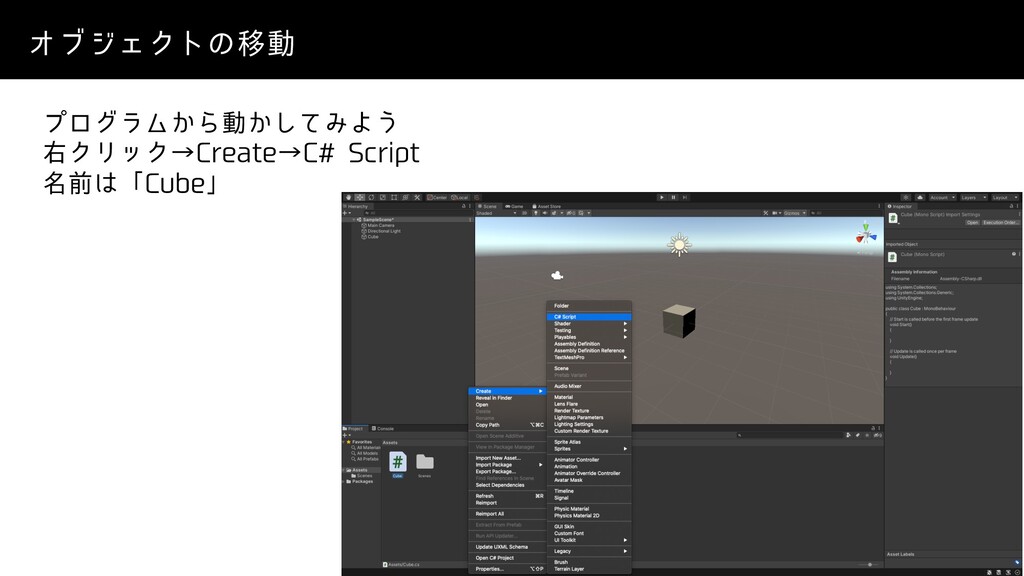Click the Execution Order button
The image size is (1024, 576).
click(1001, 223)
